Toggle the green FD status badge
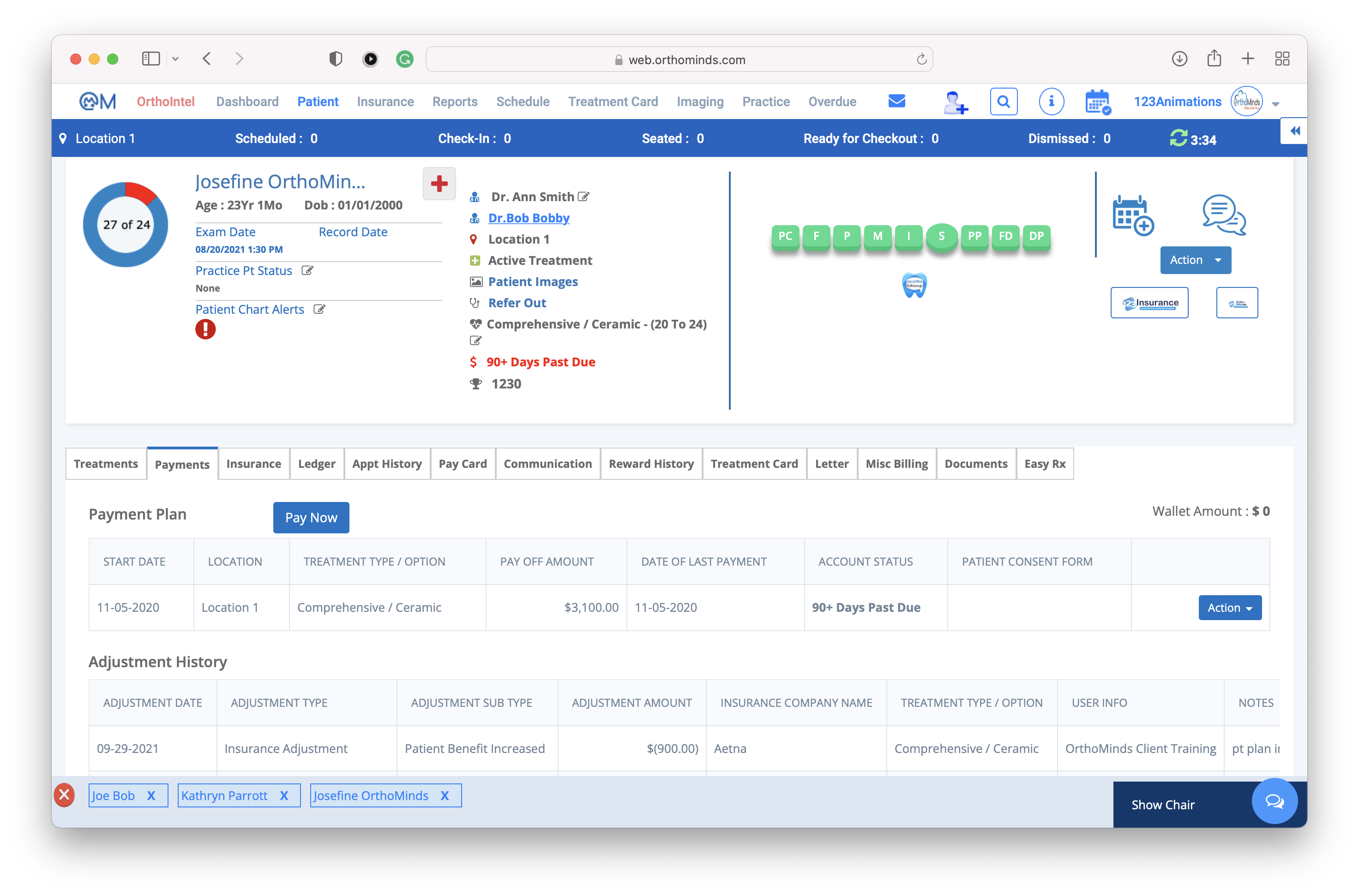The image size is (1359, 896). click(1005, 235)
